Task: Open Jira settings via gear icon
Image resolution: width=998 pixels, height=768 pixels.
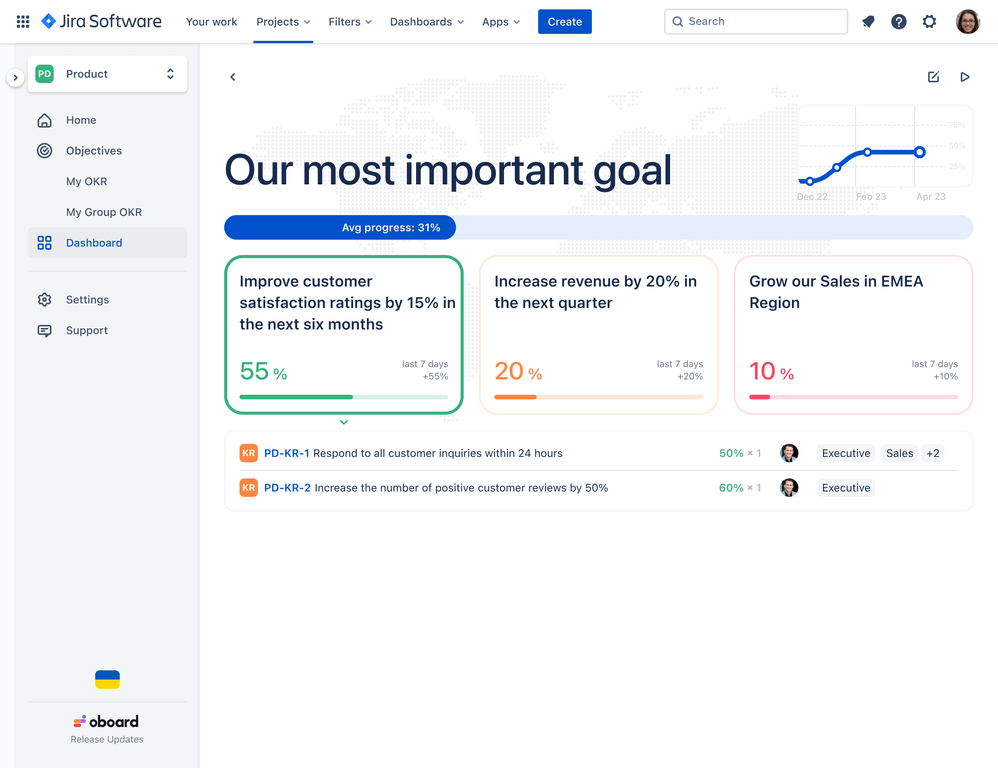Action: (929, 21)
